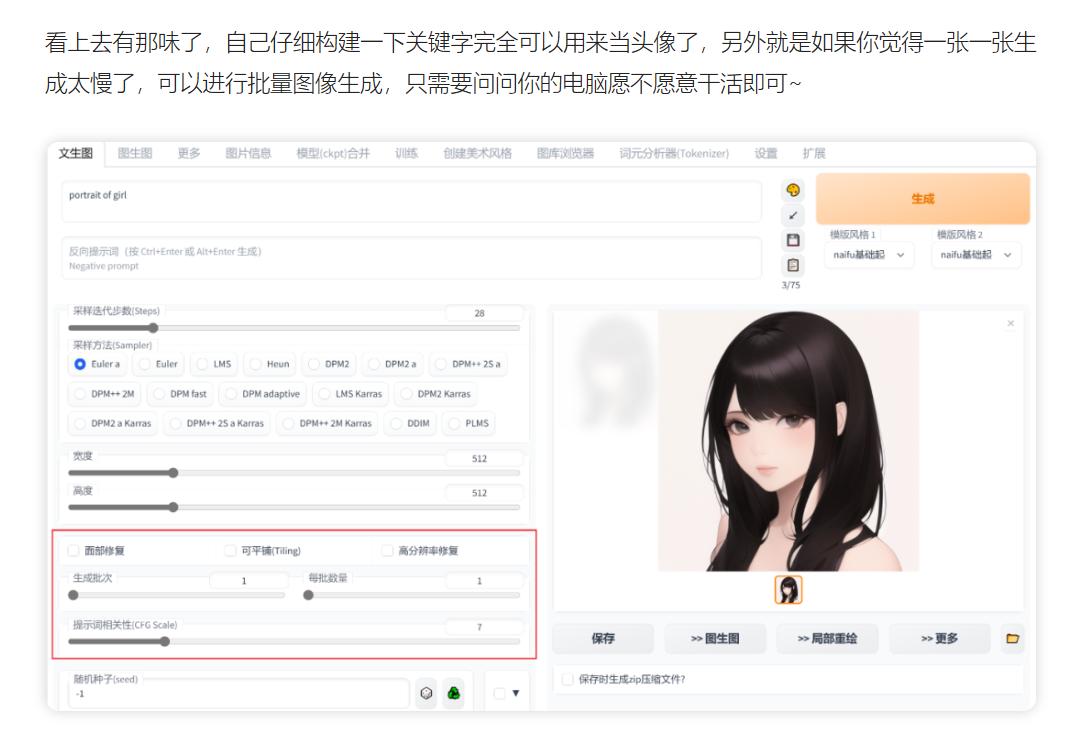
Task: Click the palette icon next to the prompt
Action: [x=793, y=190]
